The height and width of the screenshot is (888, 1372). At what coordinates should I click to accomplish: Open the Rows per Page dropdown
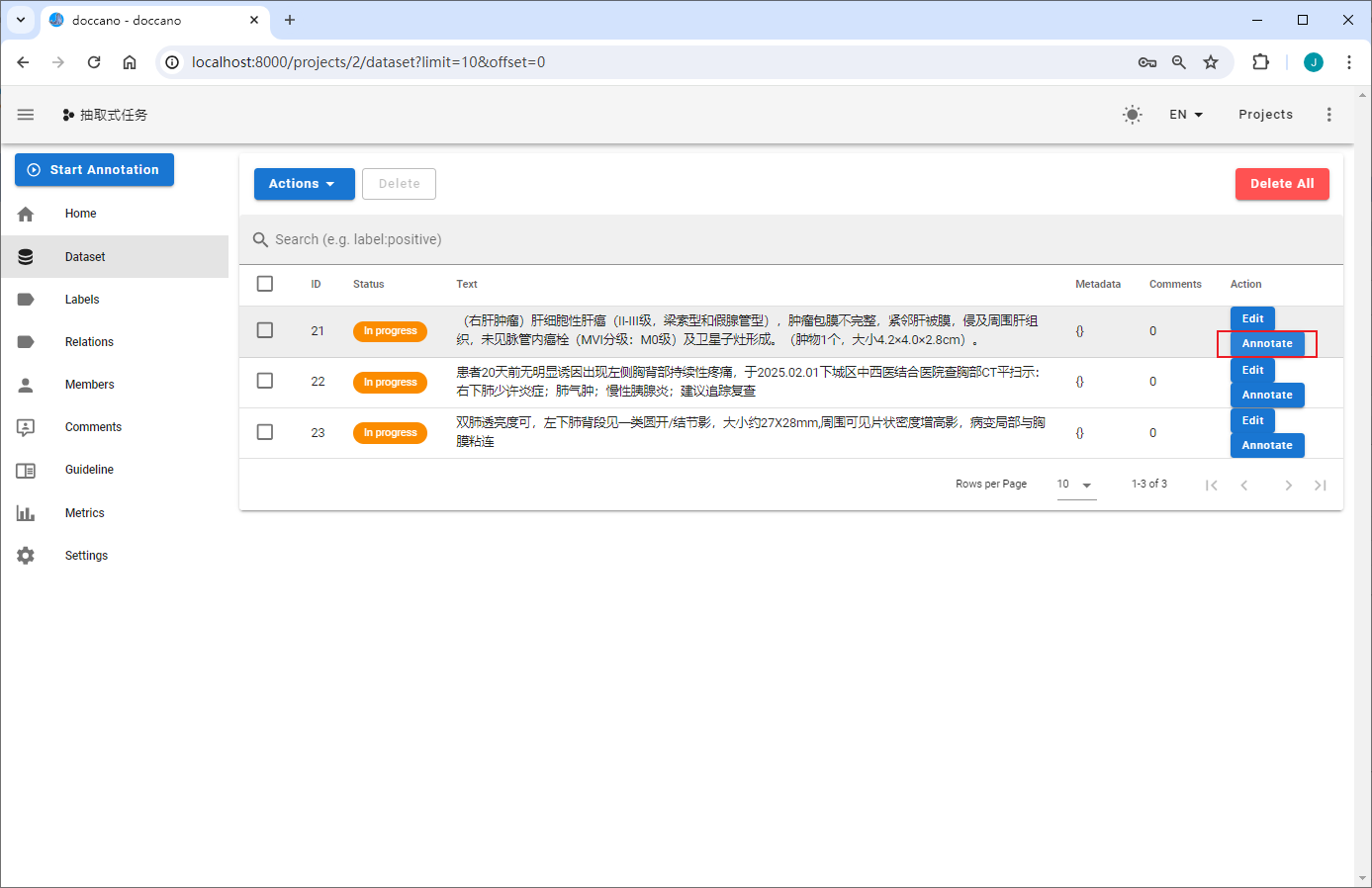(x=1075, y=485)
